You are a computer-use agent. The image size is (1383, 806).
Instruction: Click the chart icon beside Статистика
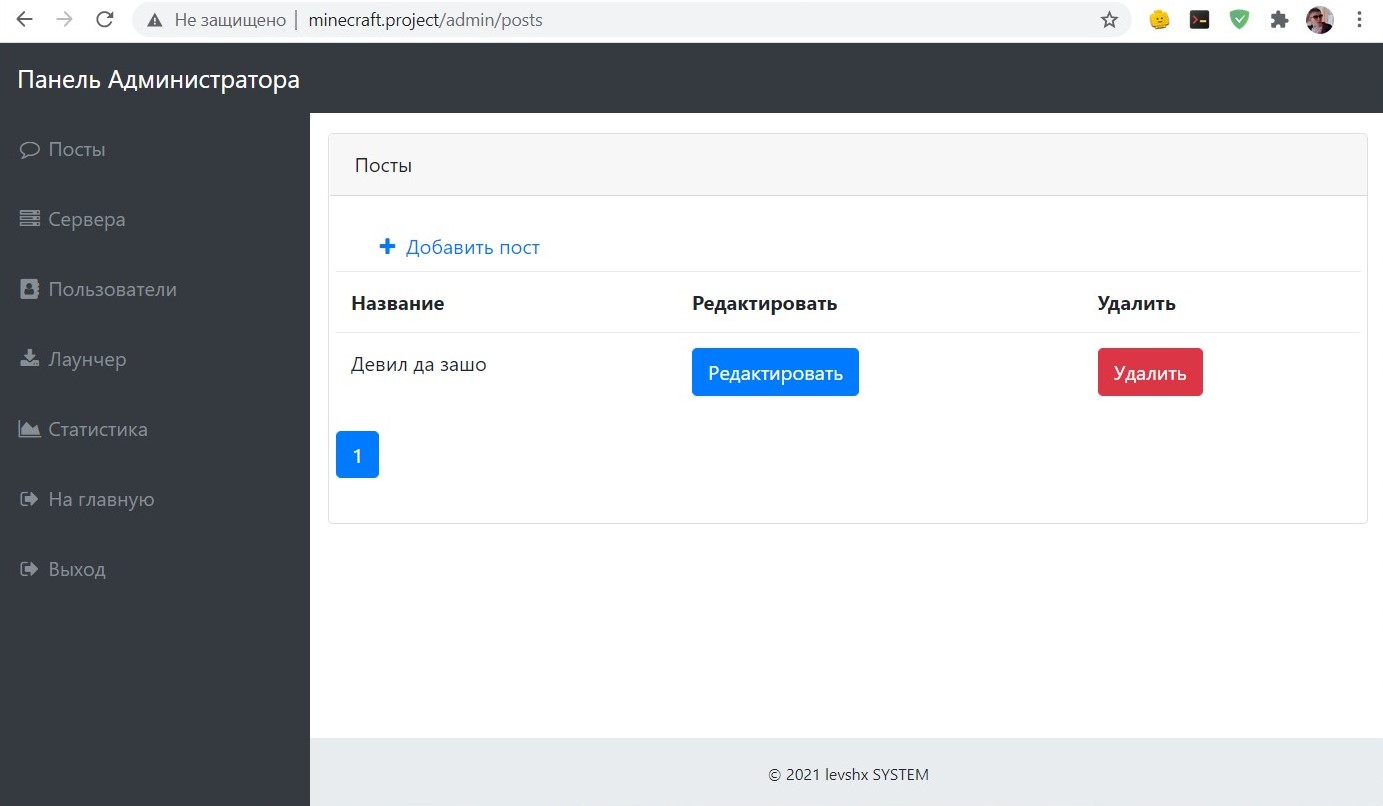click(x=29, y=429)
